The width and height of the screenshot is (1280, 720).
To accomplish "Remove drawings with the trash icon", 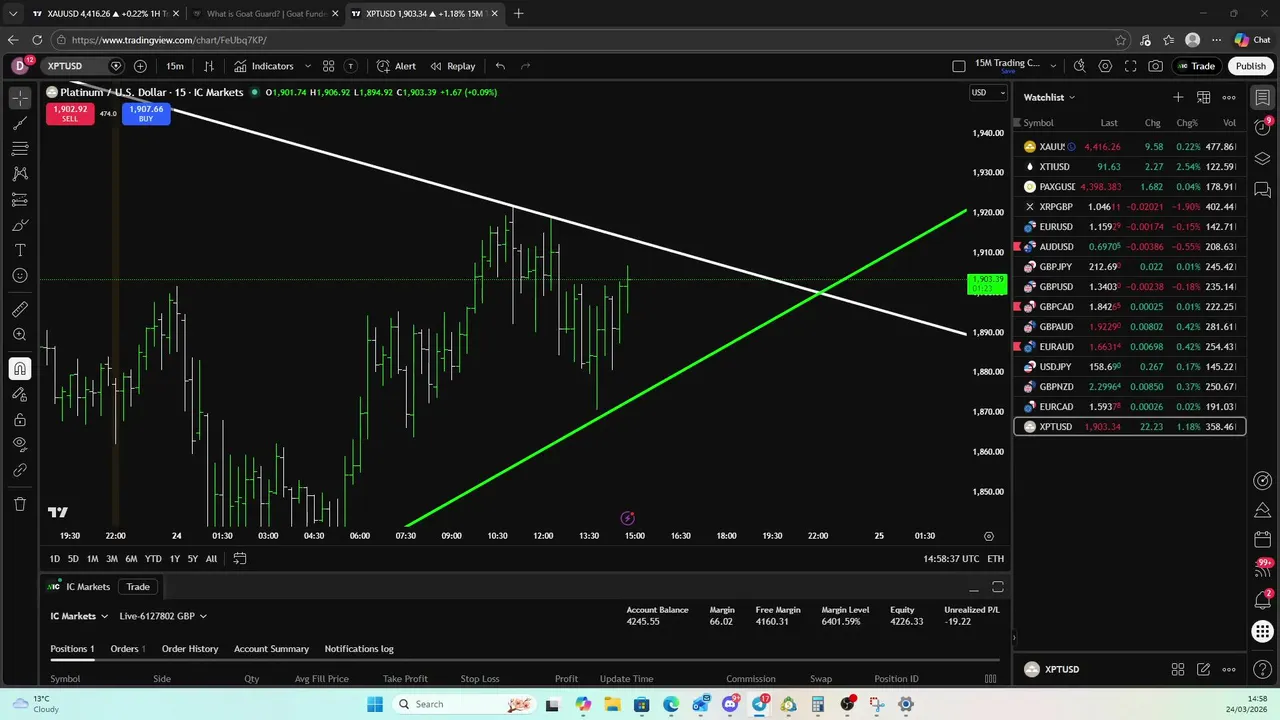I will (x=20, y=504).
